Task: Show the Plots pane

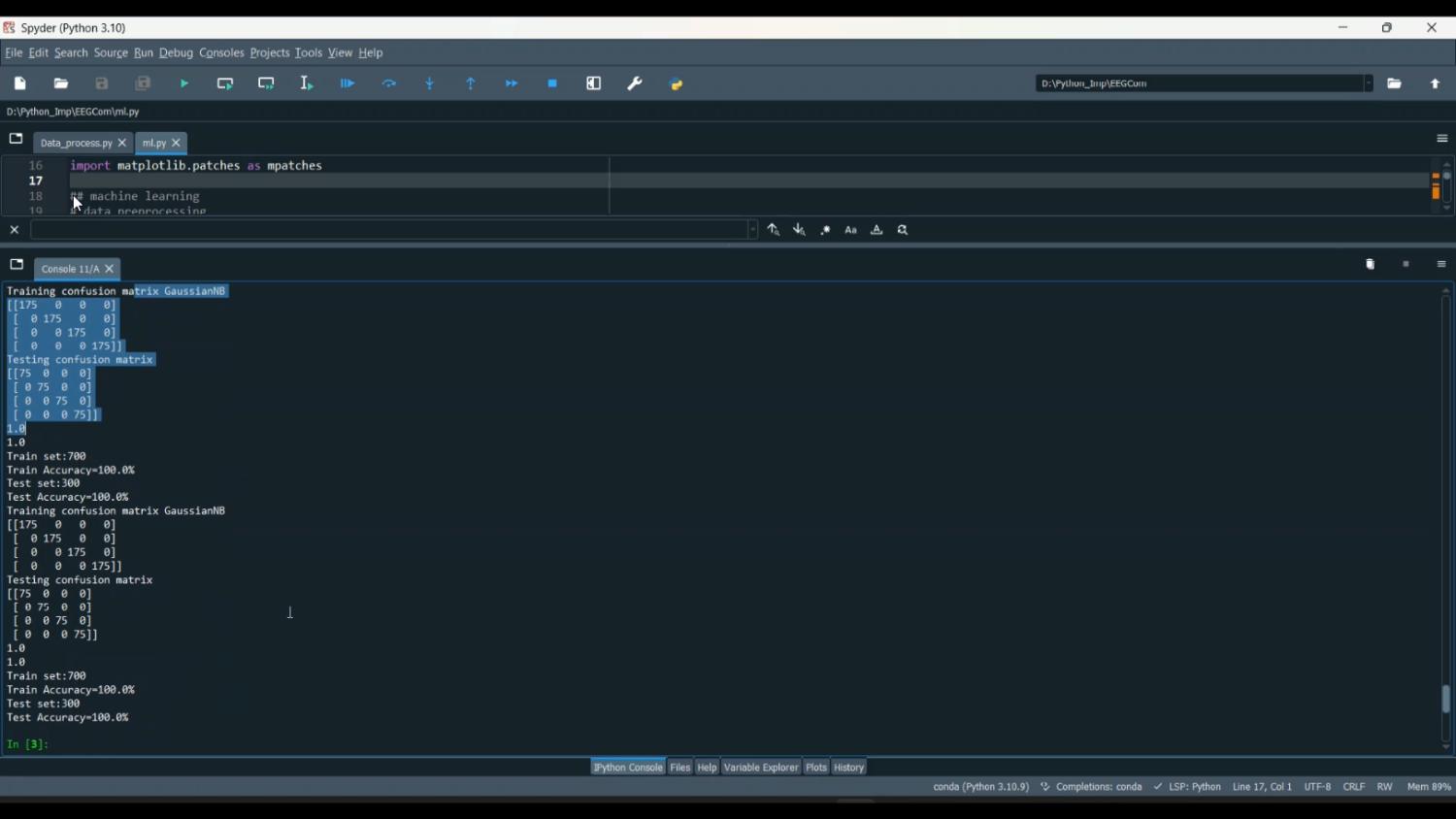Action: coord(815,768)
